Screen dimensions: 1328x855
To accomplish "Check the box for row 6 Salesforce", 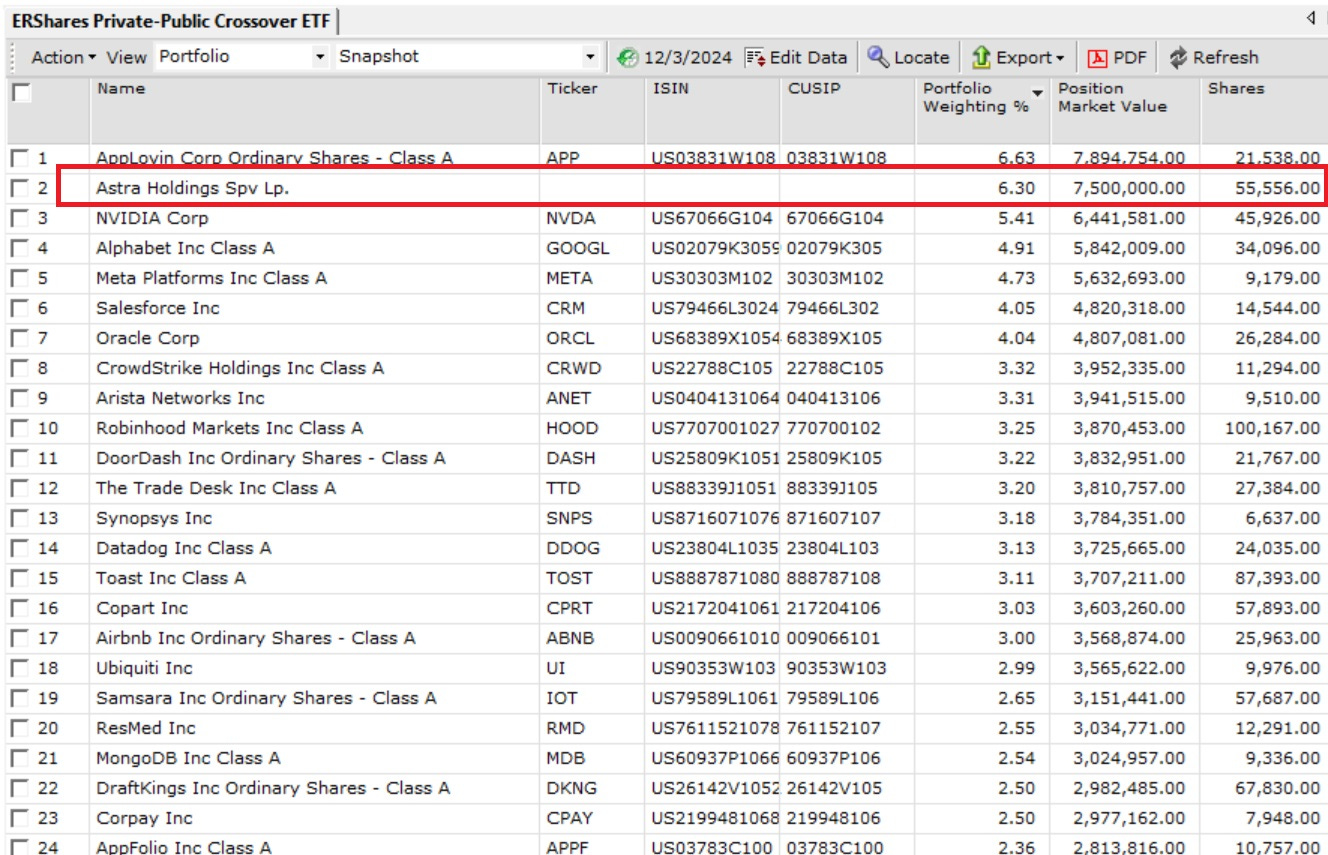I will click(20, 308).
